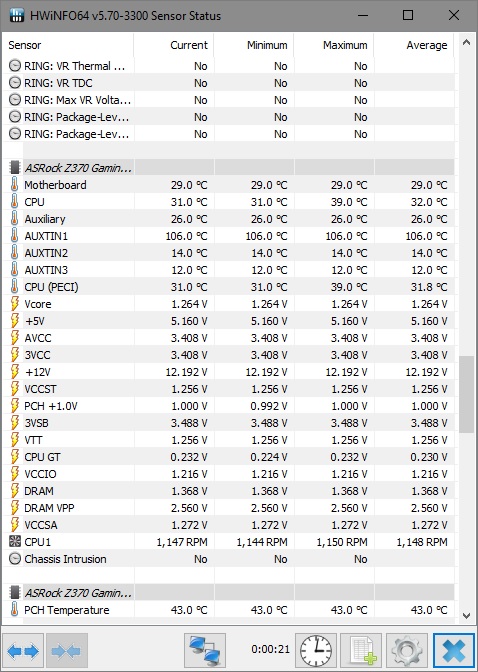Select the RING: Max VR Volta... row
Image resolution: width=478 pixels, height=672 pixels.
coord(228,100)
